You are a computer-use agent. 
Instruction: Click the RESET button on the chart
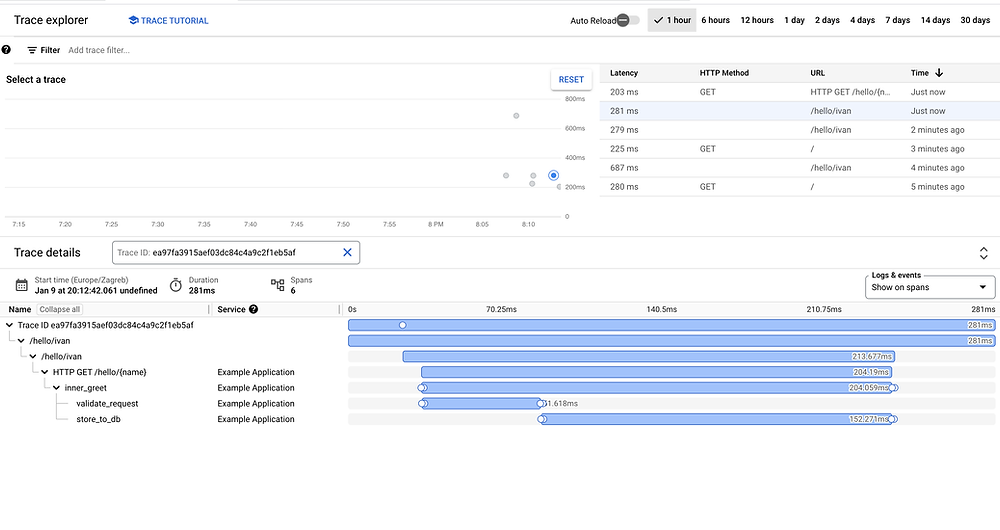(571, 80)
